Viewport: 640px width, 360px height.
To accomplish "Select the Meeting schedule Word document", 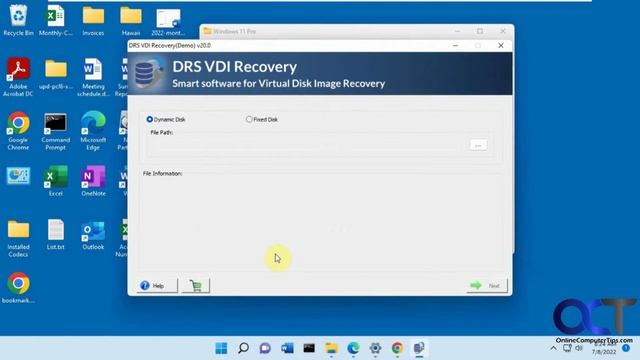I will click(x=93, y=77).
